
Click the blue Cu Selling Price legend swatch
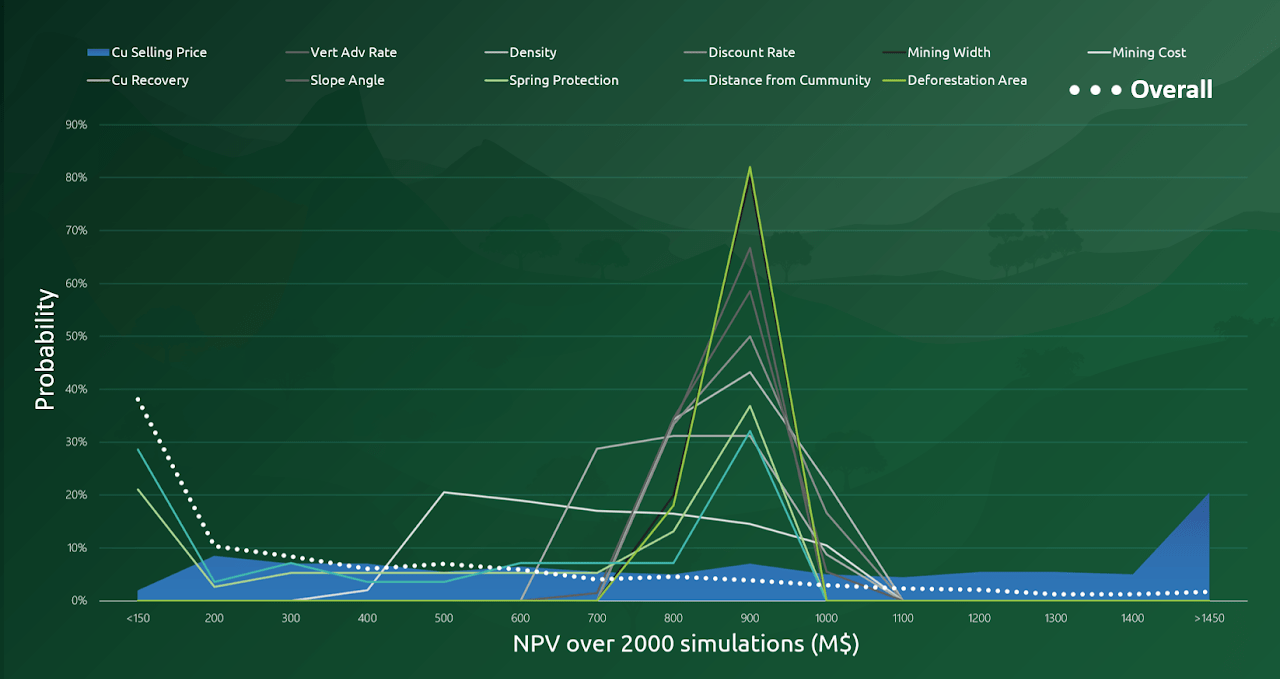(98, 52)
